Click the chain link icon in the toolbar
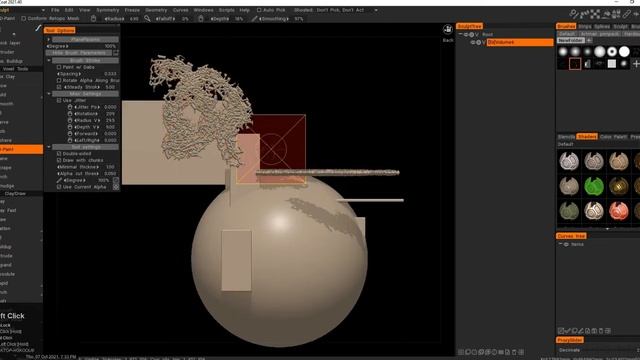 (x=627, y=15)
